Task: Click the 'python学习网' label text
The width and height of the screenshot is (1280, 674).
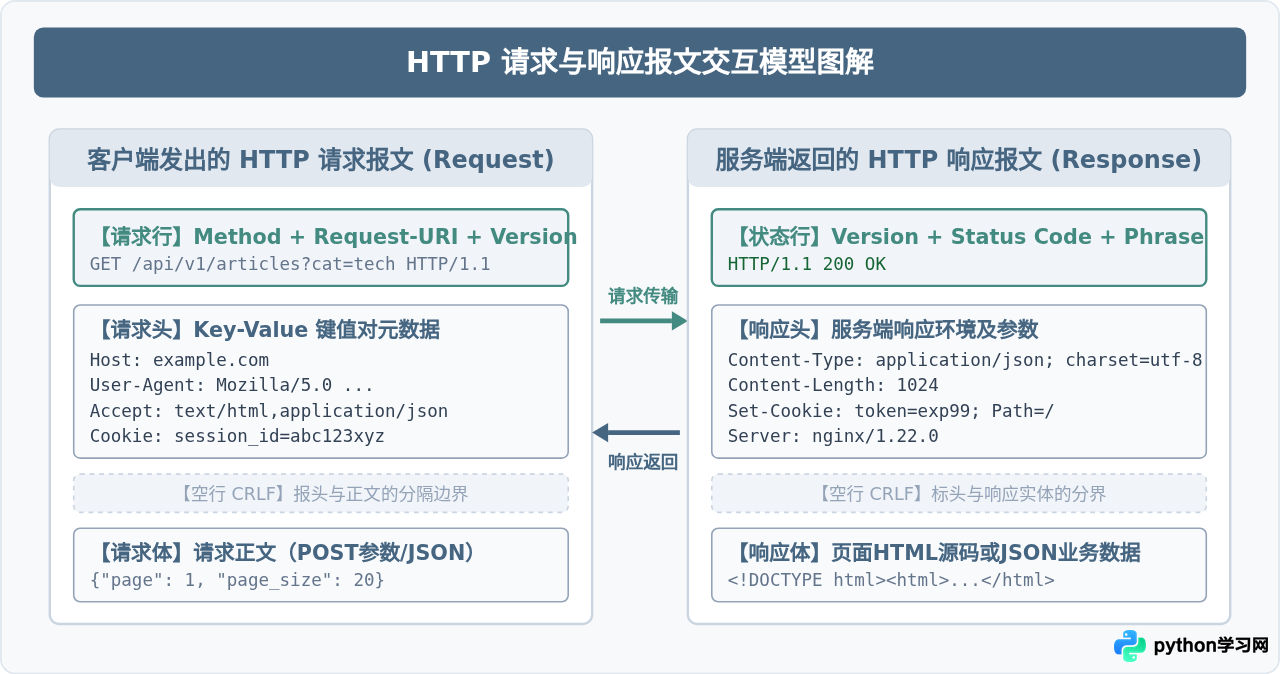Action: tap(1210, 646)
